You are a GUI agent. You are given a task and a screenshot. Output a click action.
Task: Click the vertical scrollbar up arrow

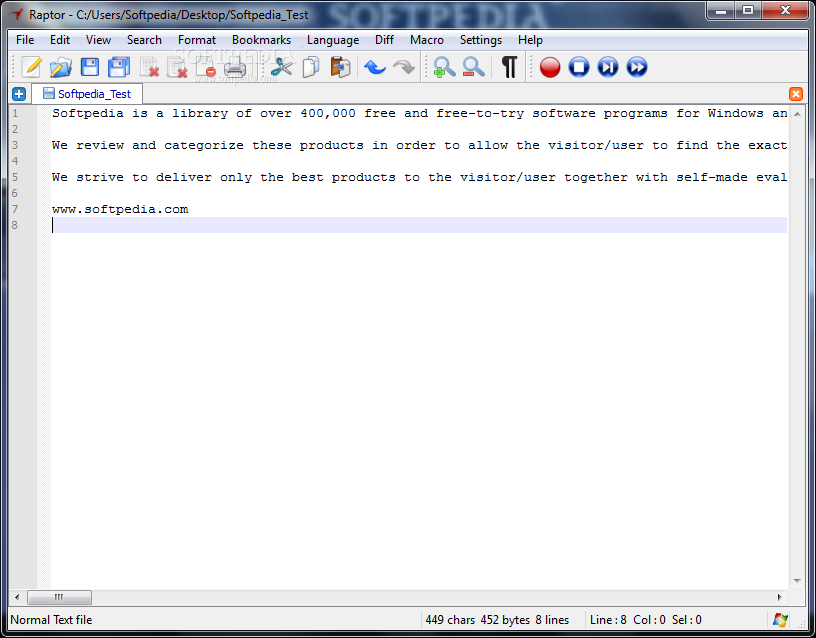pos(797,113)
